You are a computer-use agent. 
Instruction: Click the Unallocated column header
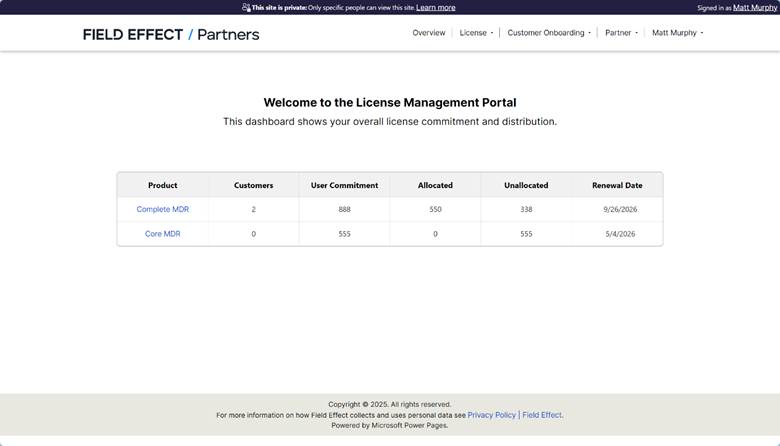tap(526, 185)
